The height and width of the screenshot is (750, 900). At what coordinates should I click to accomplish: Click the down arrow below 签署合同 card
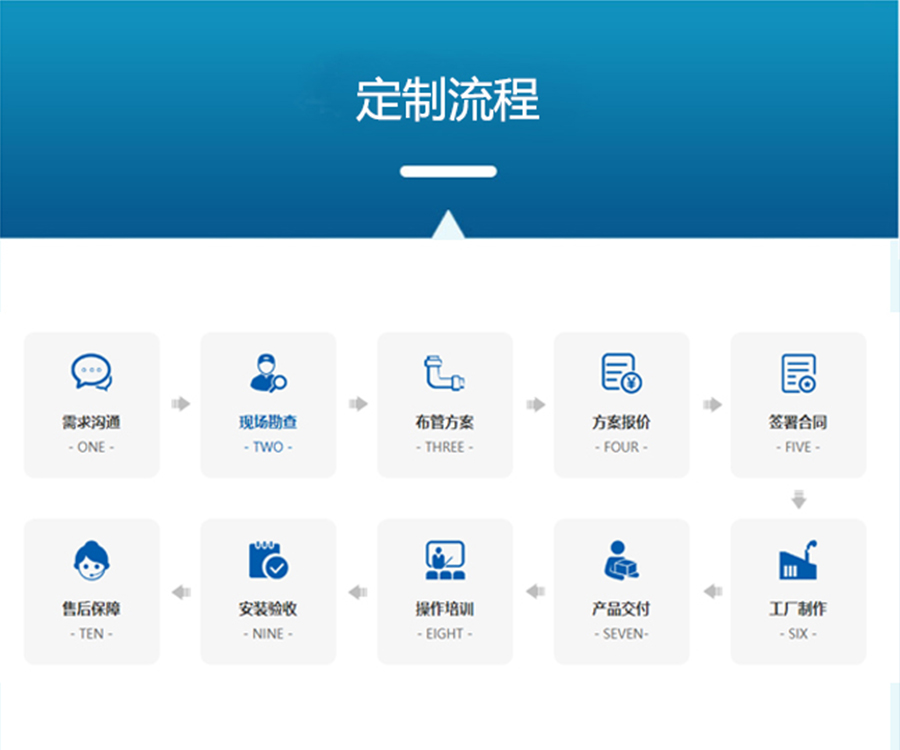click(x=798, y=499)
